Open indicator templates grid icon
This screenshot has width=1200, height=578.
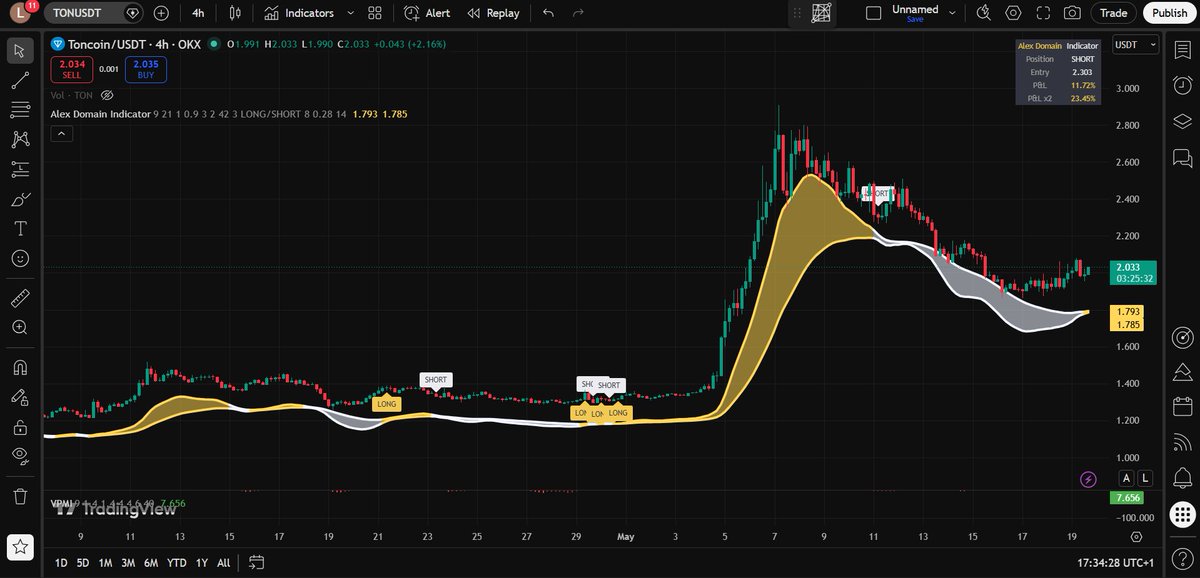tap(375, 13)
